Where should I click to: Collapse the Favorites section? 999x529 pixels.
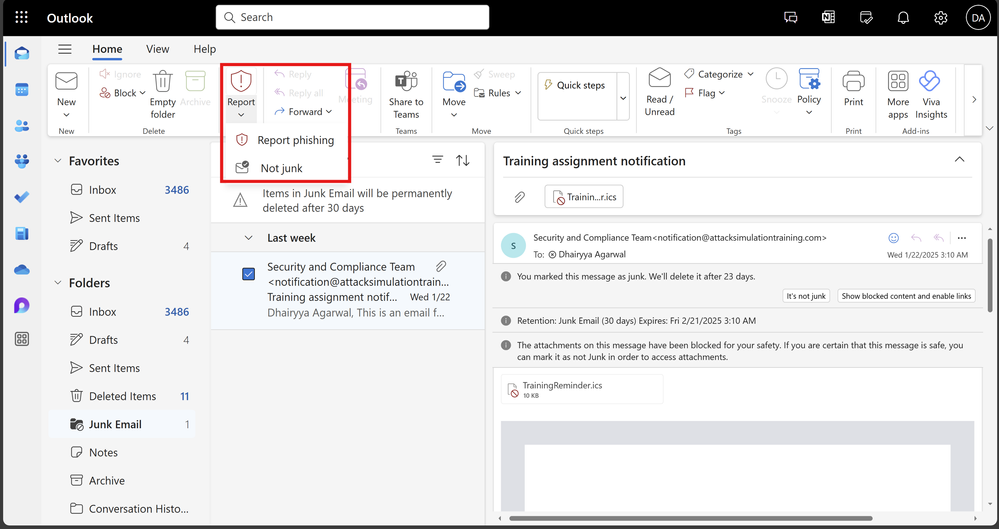[x=58, y=161]
